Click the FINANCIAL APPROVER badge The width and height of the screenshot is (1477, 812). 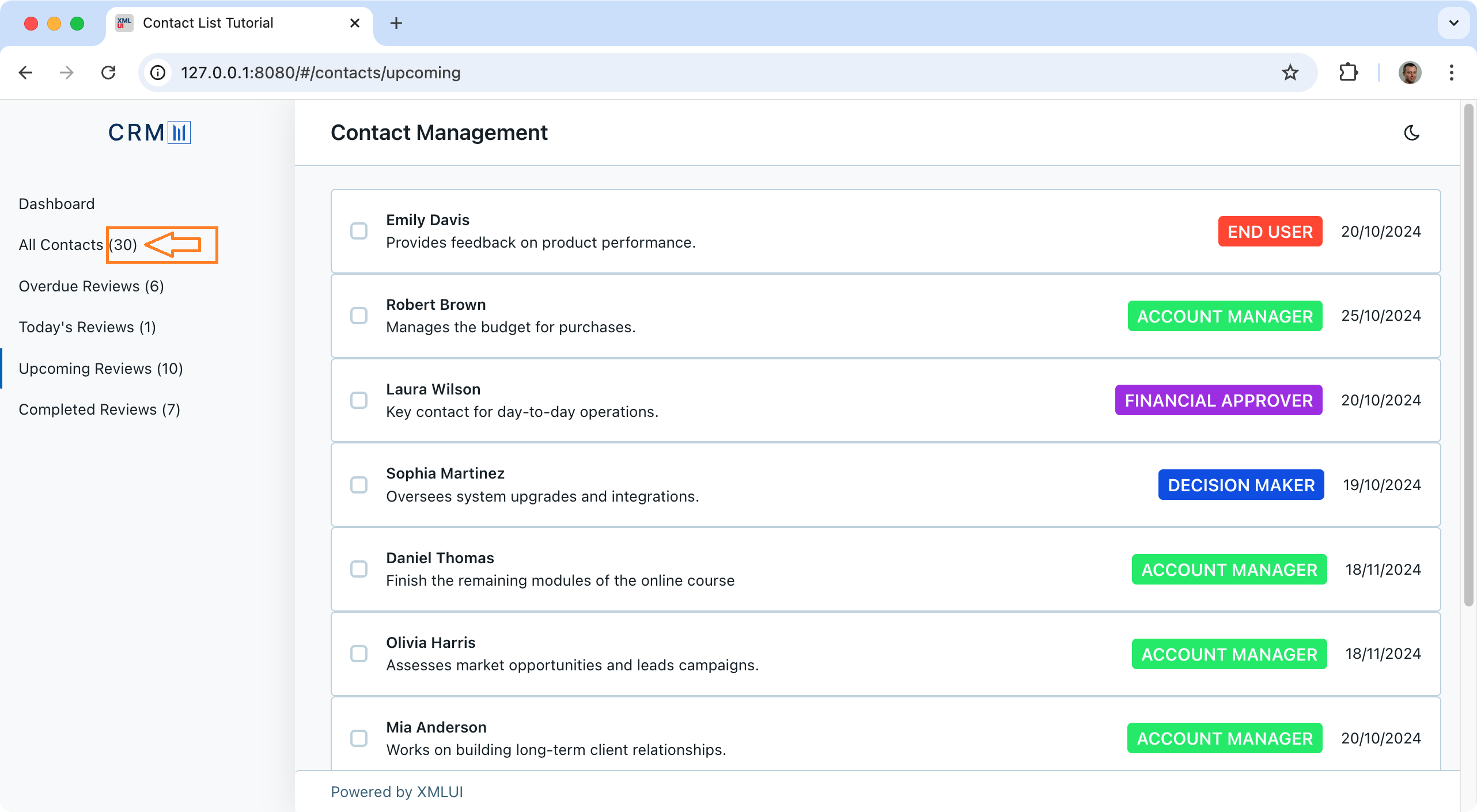pos(1218,400)
